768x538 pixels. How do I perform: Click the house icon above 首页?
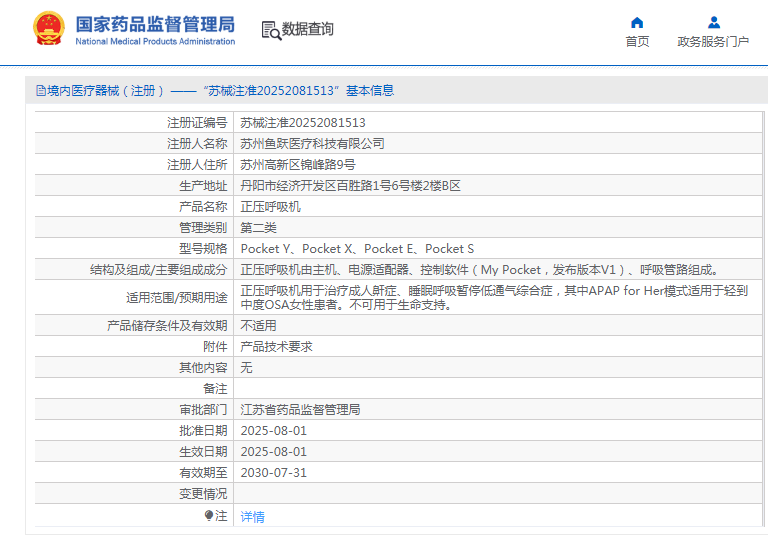[x=637, y=22]
